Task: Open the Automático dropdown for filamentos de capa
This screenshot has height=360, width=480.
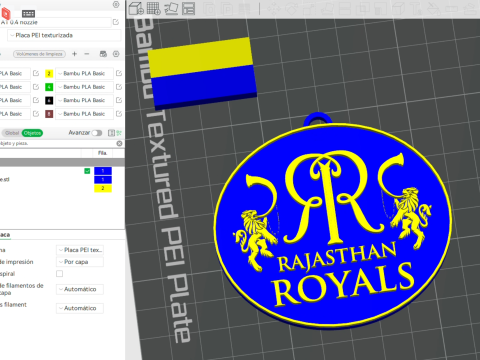Action: (x=80, y=289)
